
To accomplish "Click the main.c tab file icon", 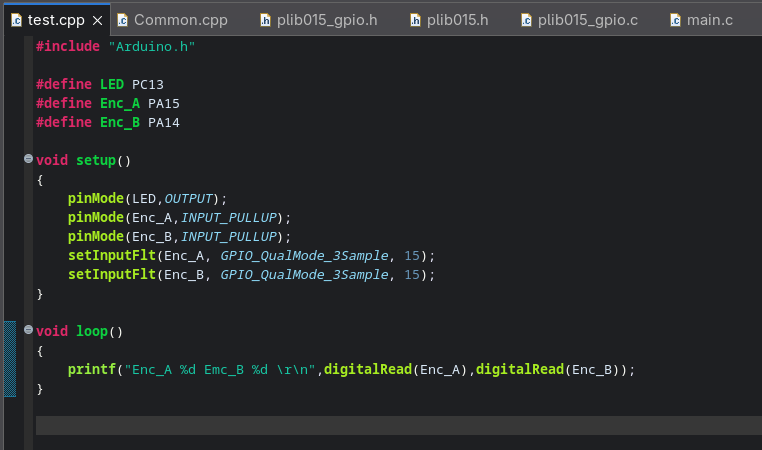I will pos(675,20).
